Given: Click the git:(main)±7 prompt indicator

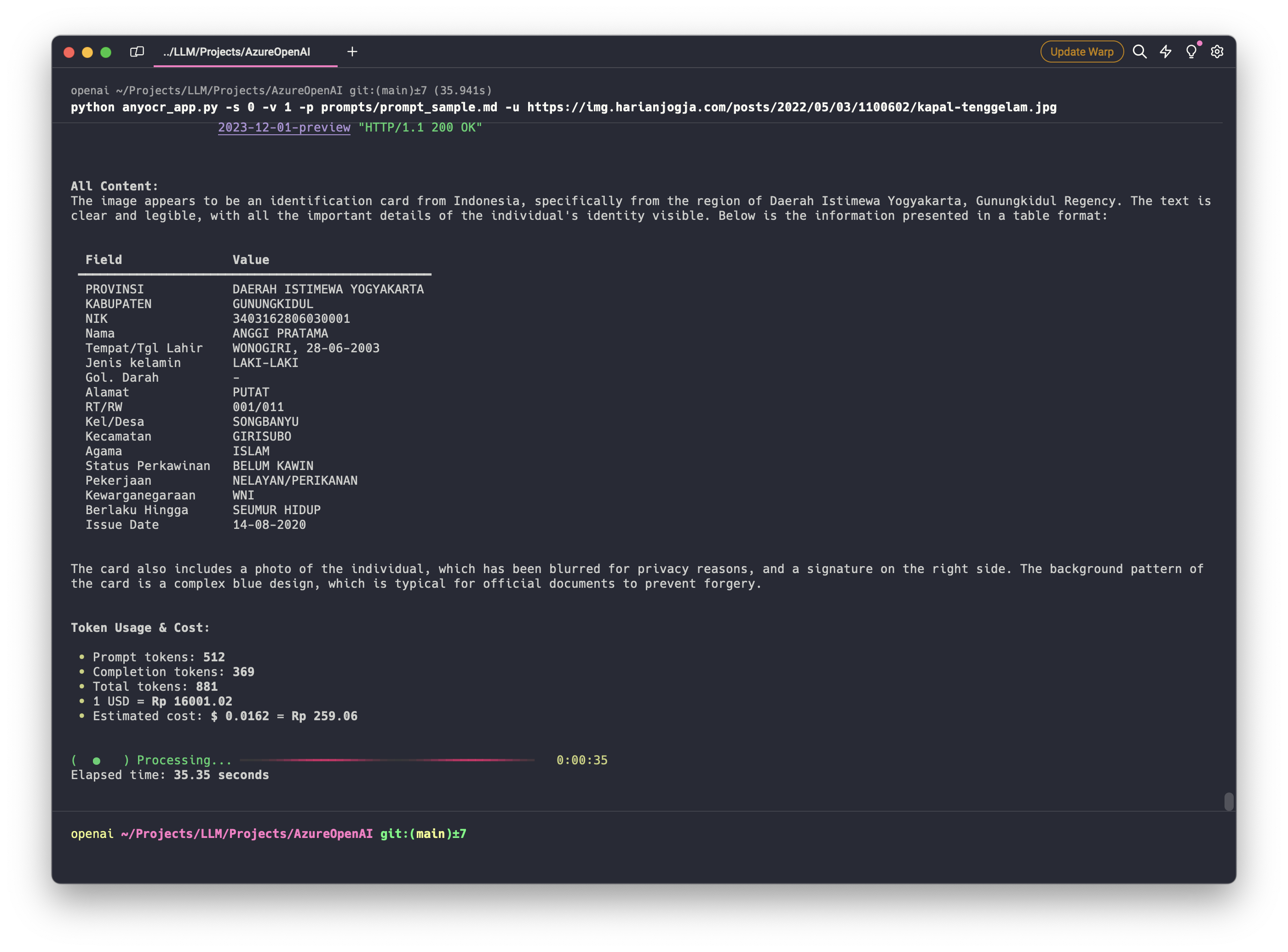Looking at the screenshot, I should pos(423,834).
